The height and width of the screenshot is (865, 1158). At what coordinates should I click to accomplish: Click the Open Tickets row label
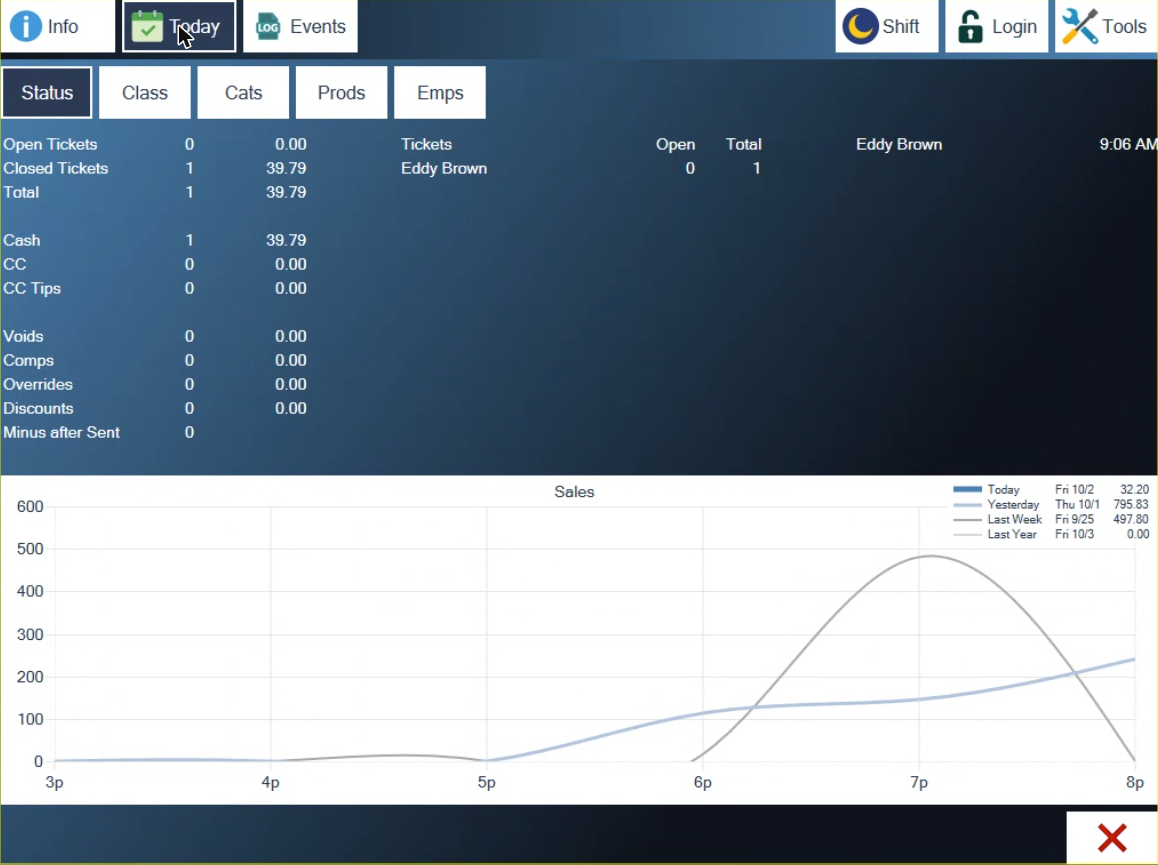tap(50, 144)
